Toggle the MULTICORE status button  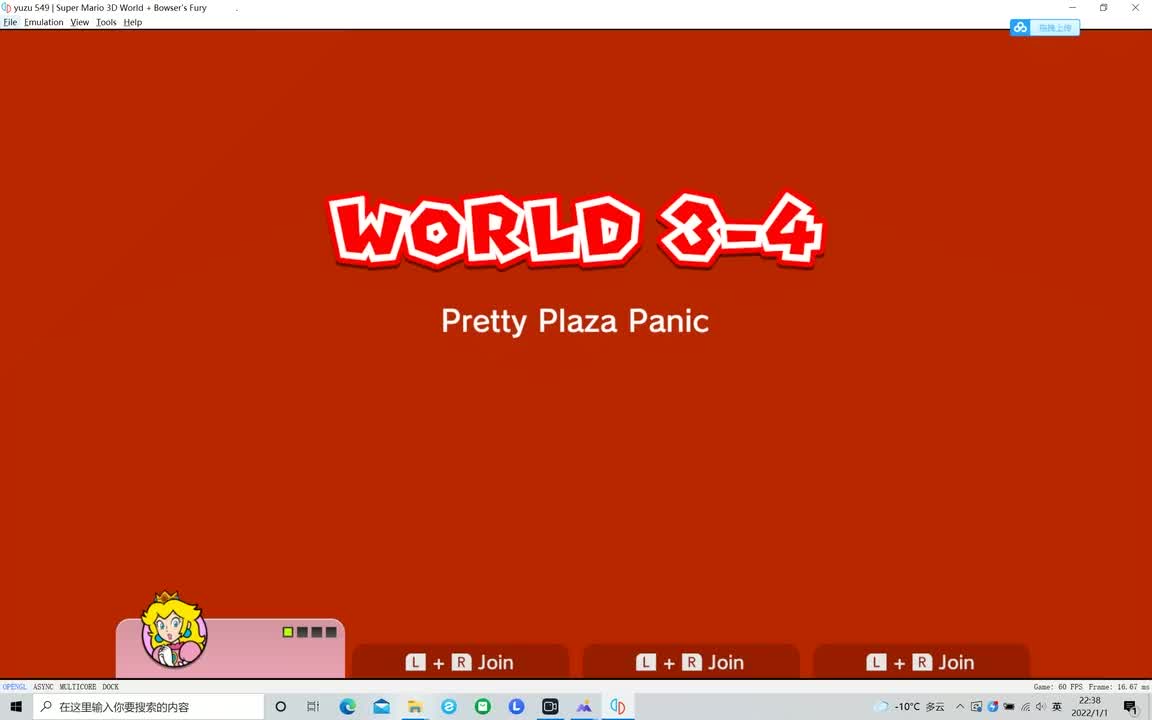point(78,687)
